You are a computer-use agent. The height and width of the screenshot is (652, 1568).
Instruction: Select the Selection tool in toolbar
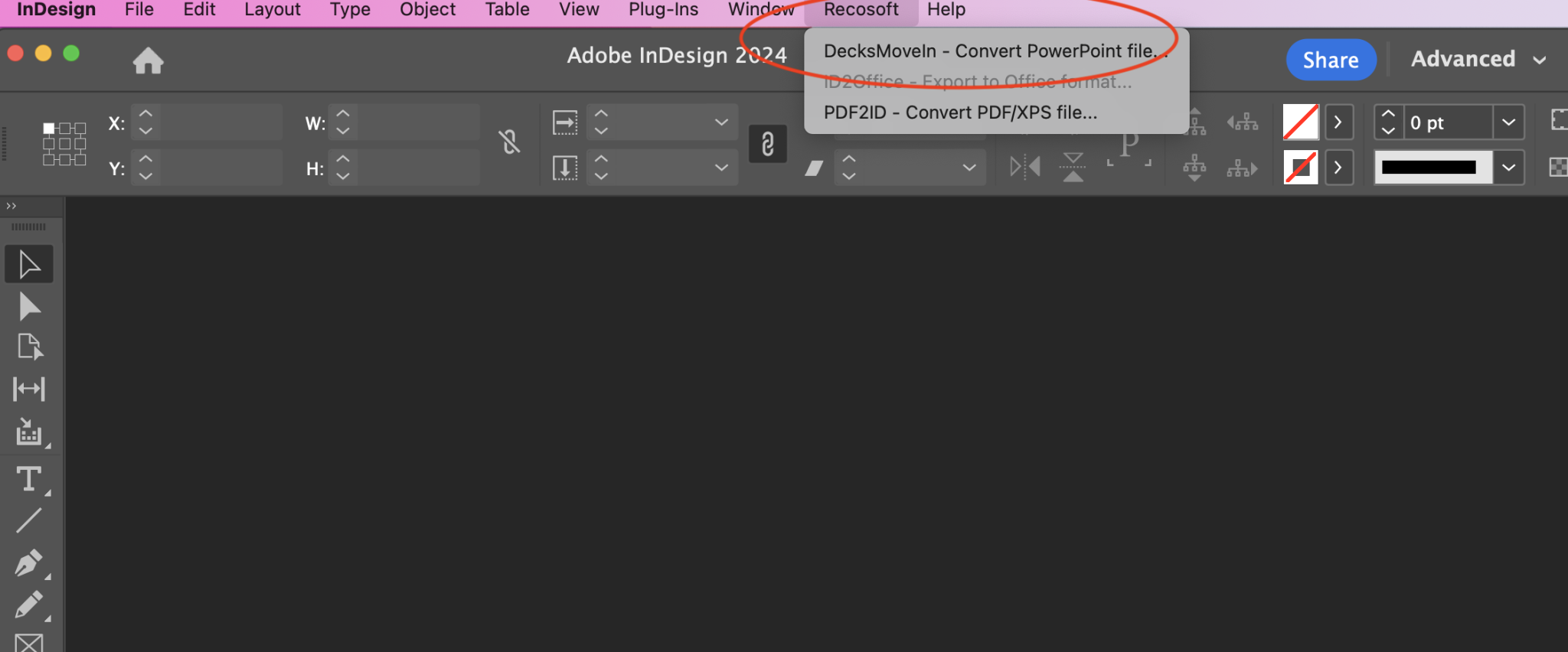(28, 263)
